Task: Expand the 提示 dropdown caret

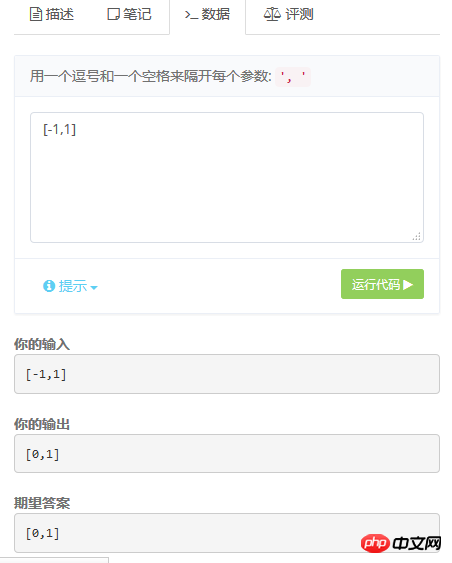Action: tap(94, 288)
